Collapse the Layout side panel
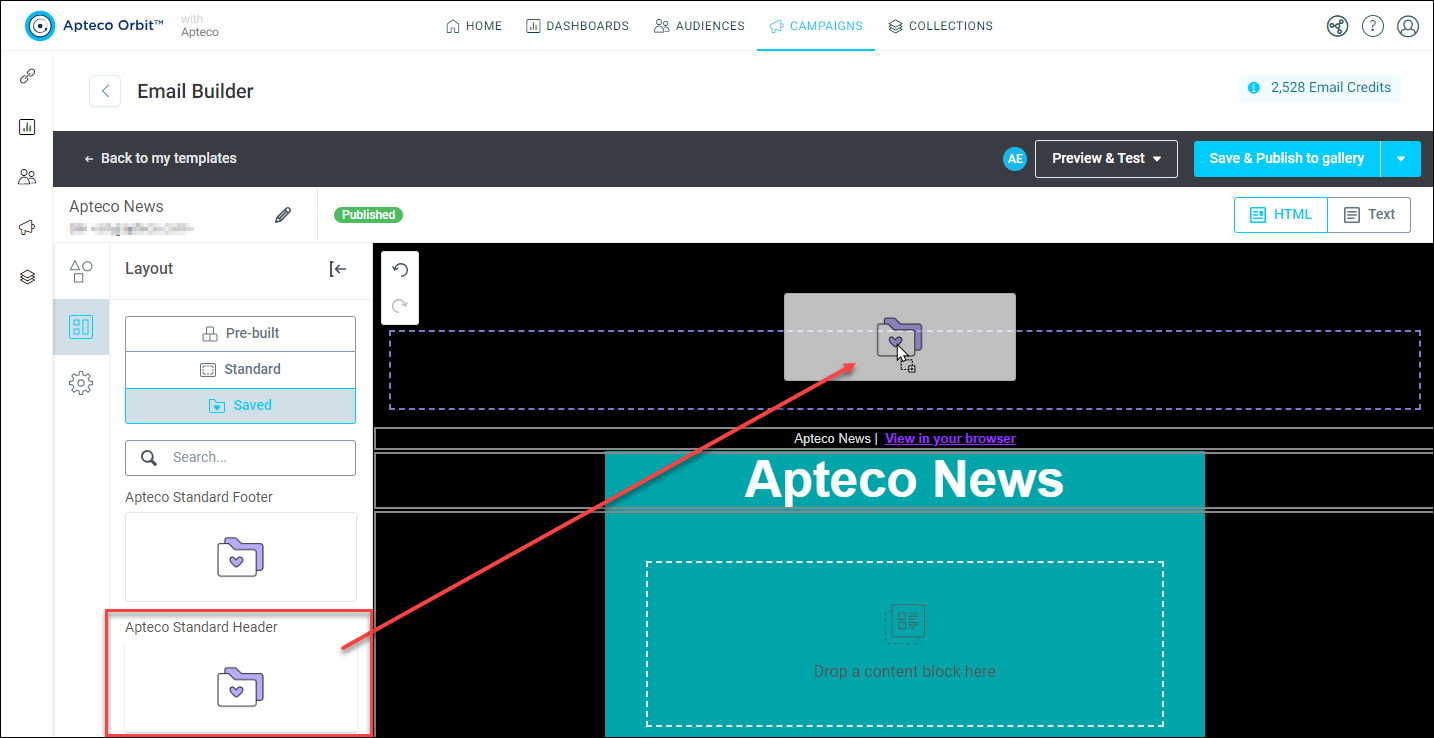Image resolution: width=1434 pixels, height=738 pixels. [338, 269]
